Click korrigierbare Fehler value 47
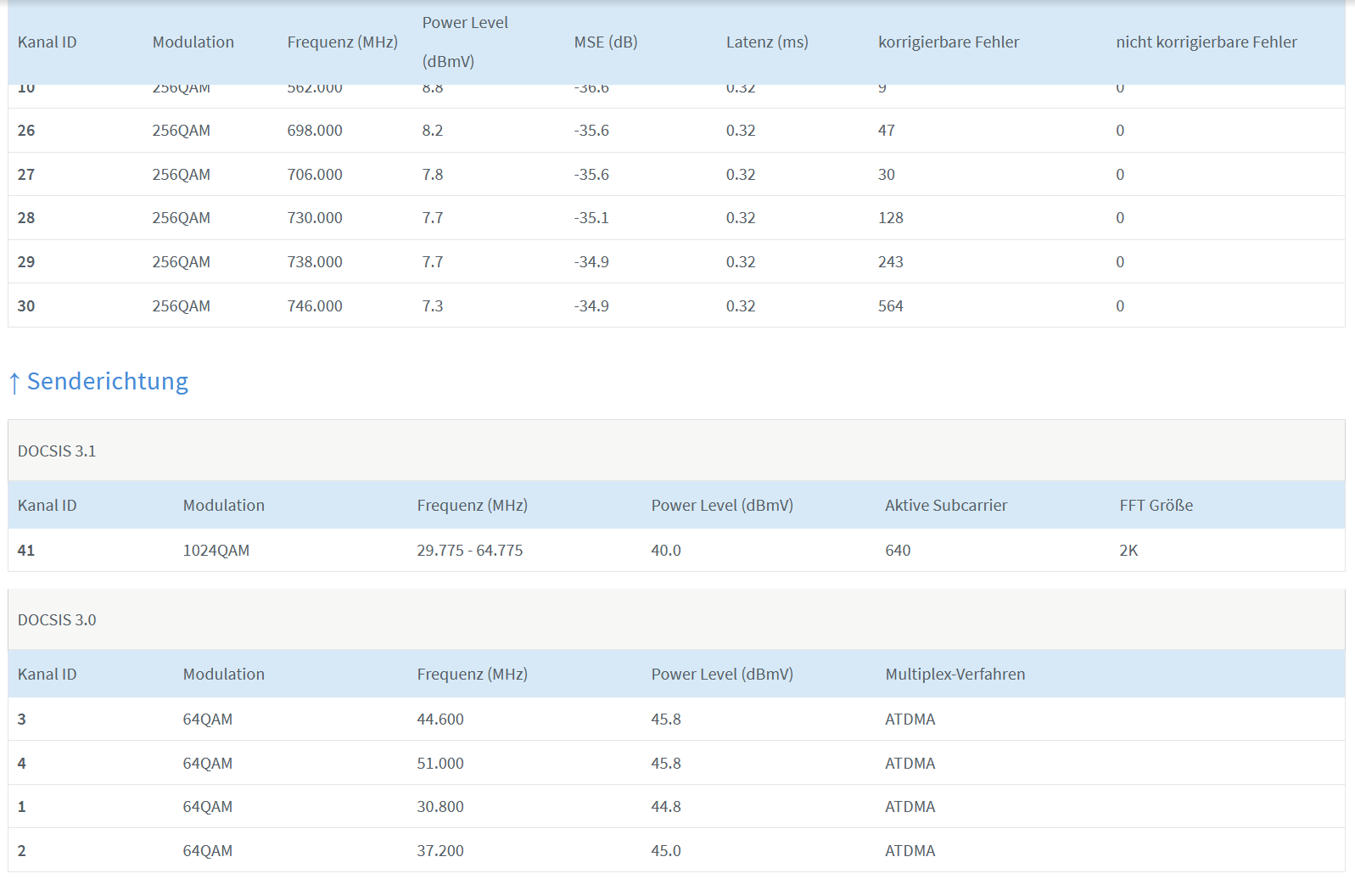Screen dimensions: 1355x896 (x=887, y=131)
